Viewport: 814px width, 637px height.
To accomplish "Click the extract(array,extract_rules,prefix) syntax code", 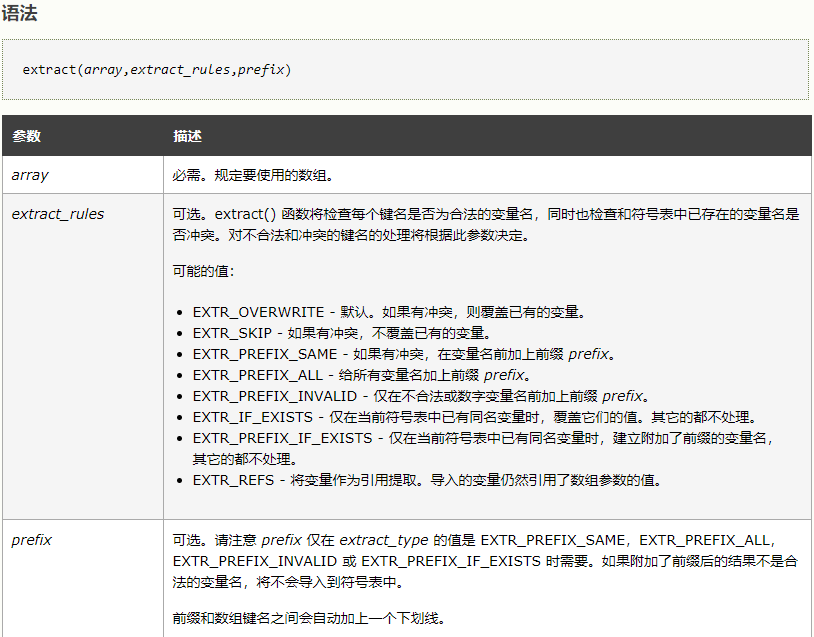I will [x=157, y=70].
